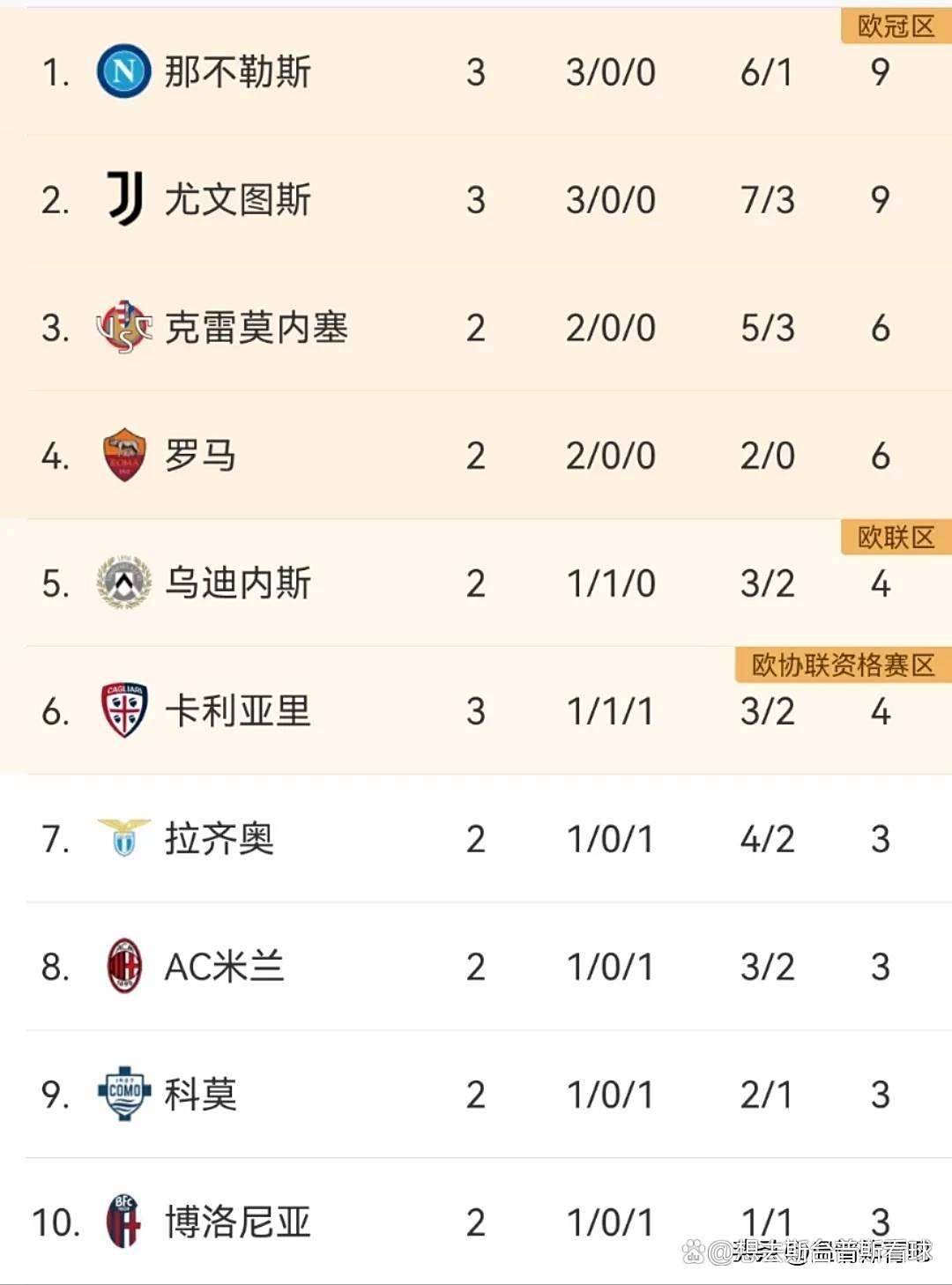
Task: Click the Bologna club crest
Action: click(x=123, y=1222)
